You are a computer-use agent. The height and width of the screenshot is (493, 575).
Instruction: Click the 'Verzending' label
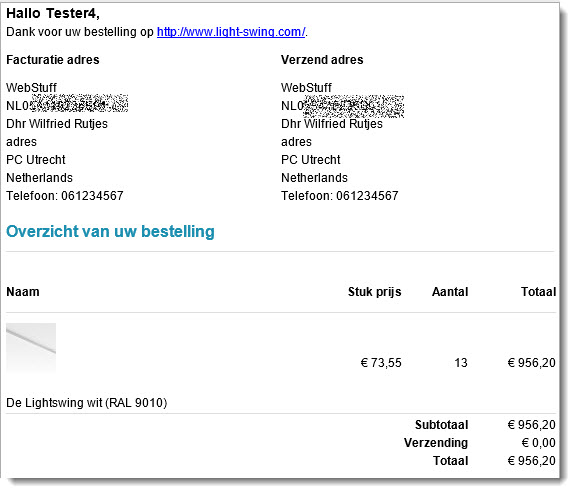coord(436,443)
